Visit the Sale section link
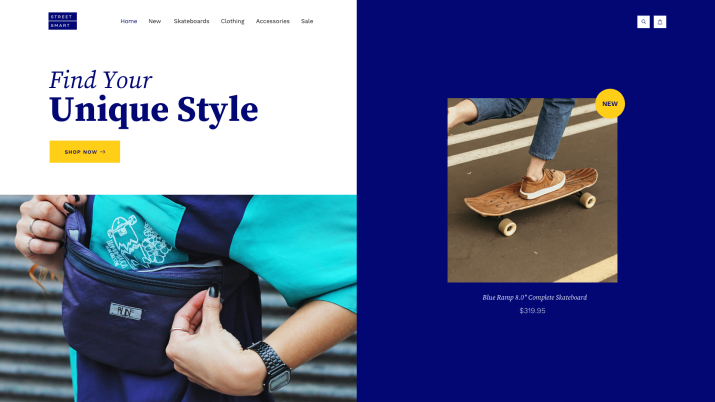The image size is (715, 402). [307, 21]
